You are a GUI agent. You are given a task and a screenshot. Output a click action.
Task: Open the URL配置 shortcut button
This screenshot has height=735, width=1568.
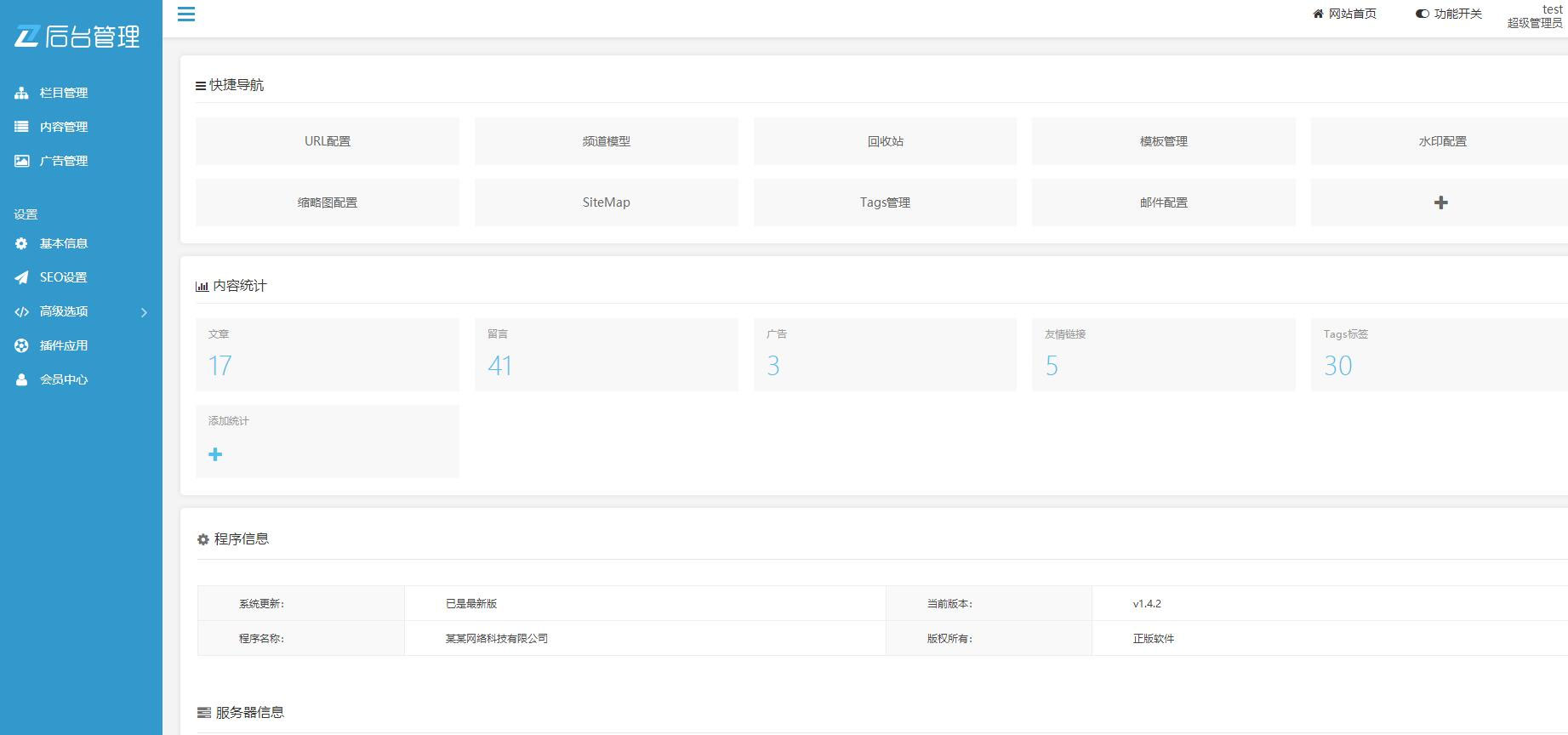point(328,141)
